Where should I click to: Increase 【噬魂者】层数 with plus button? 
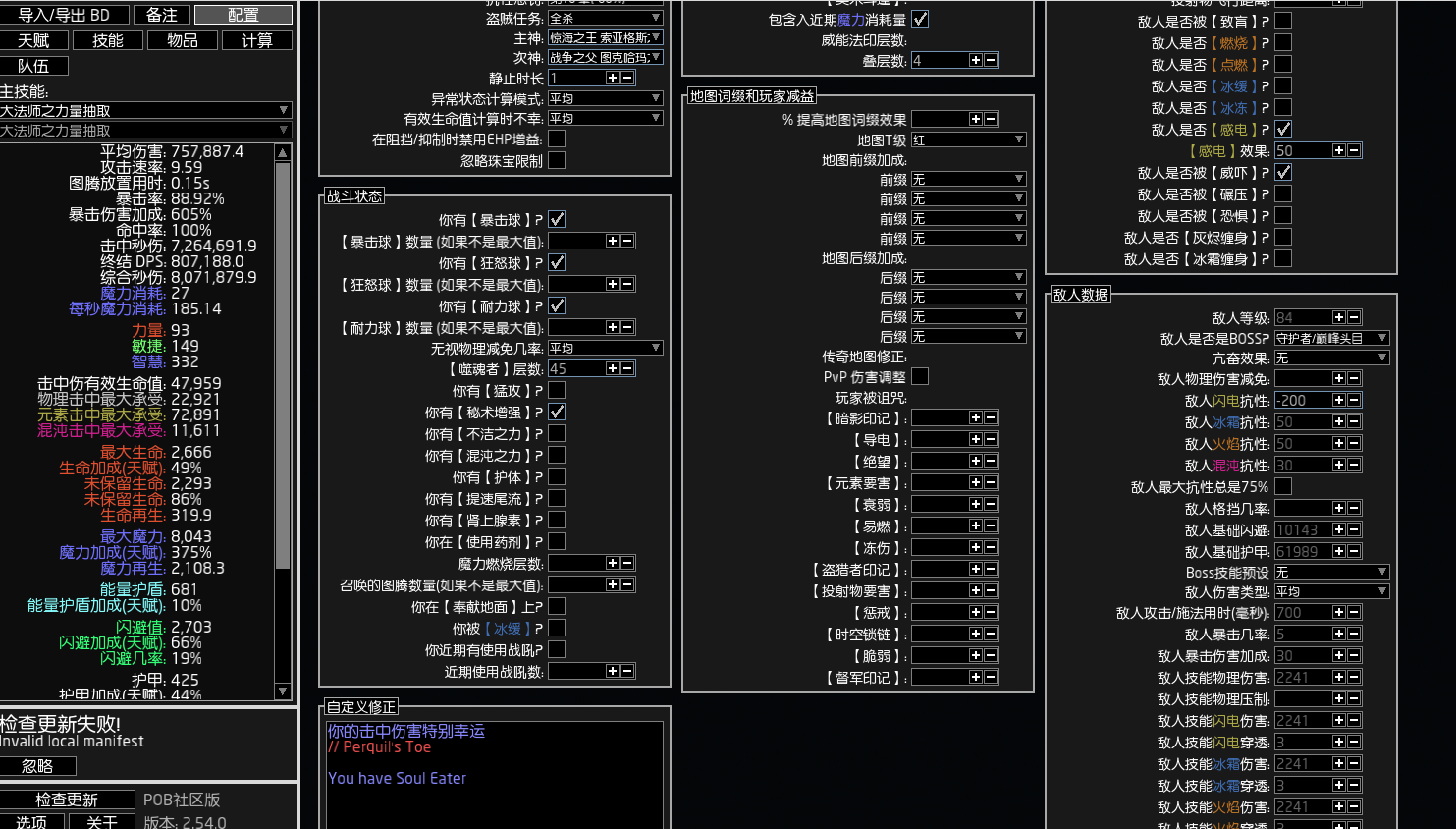tap(612, 368)
